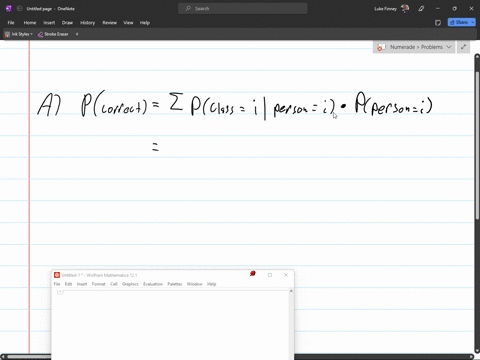This screenshot has width=480, height=360.
Task: Open the Cell menu in Mathematica
Action: coord(114,284)
